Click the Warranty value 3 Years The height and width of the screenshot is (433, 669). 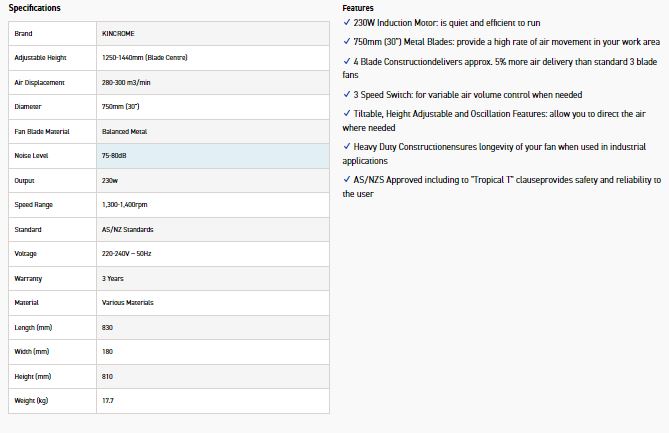(x=113, y=278)
